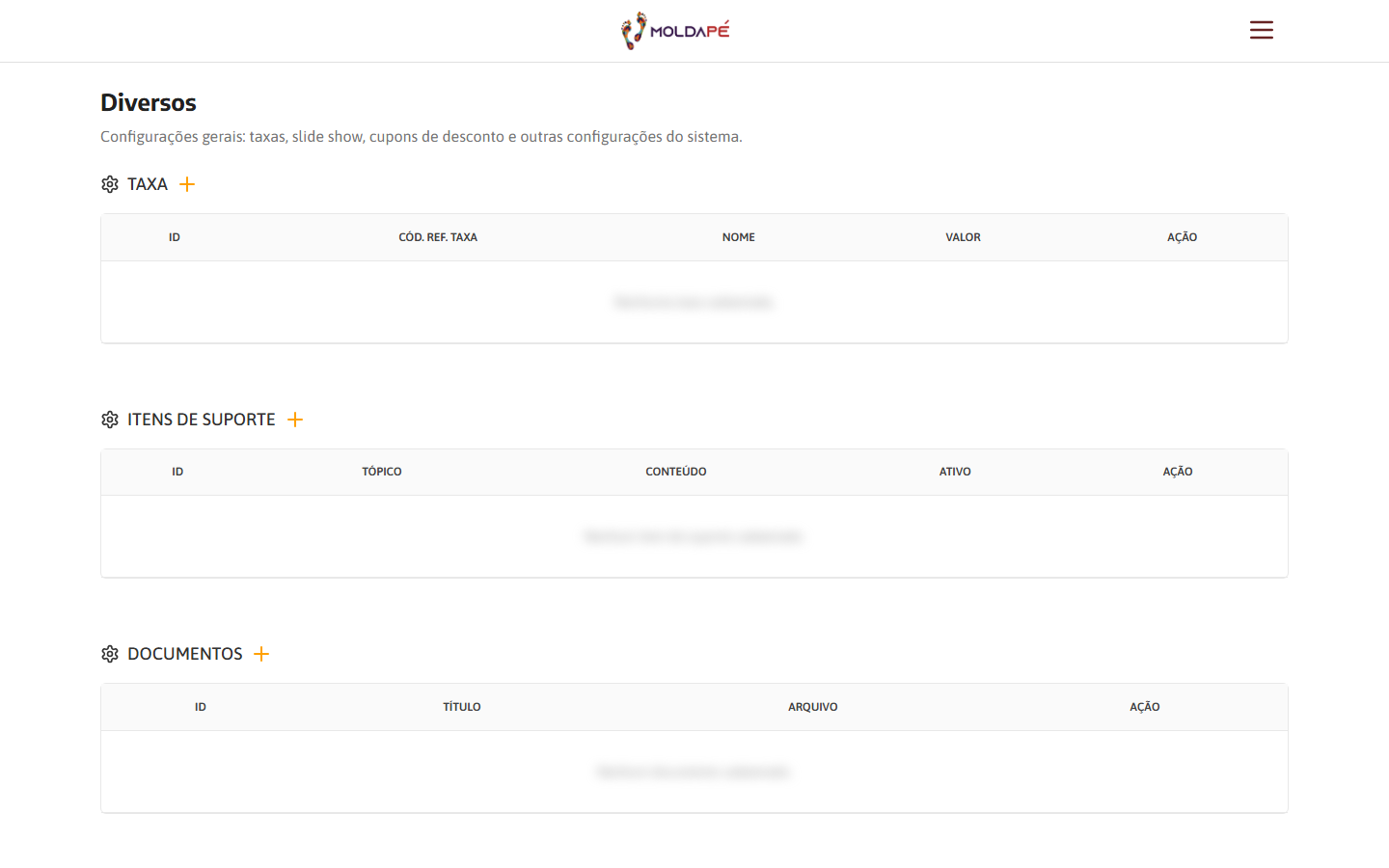Click the Valor column header
Viewport: 1389px width, 868px height.
coord(963,237)
